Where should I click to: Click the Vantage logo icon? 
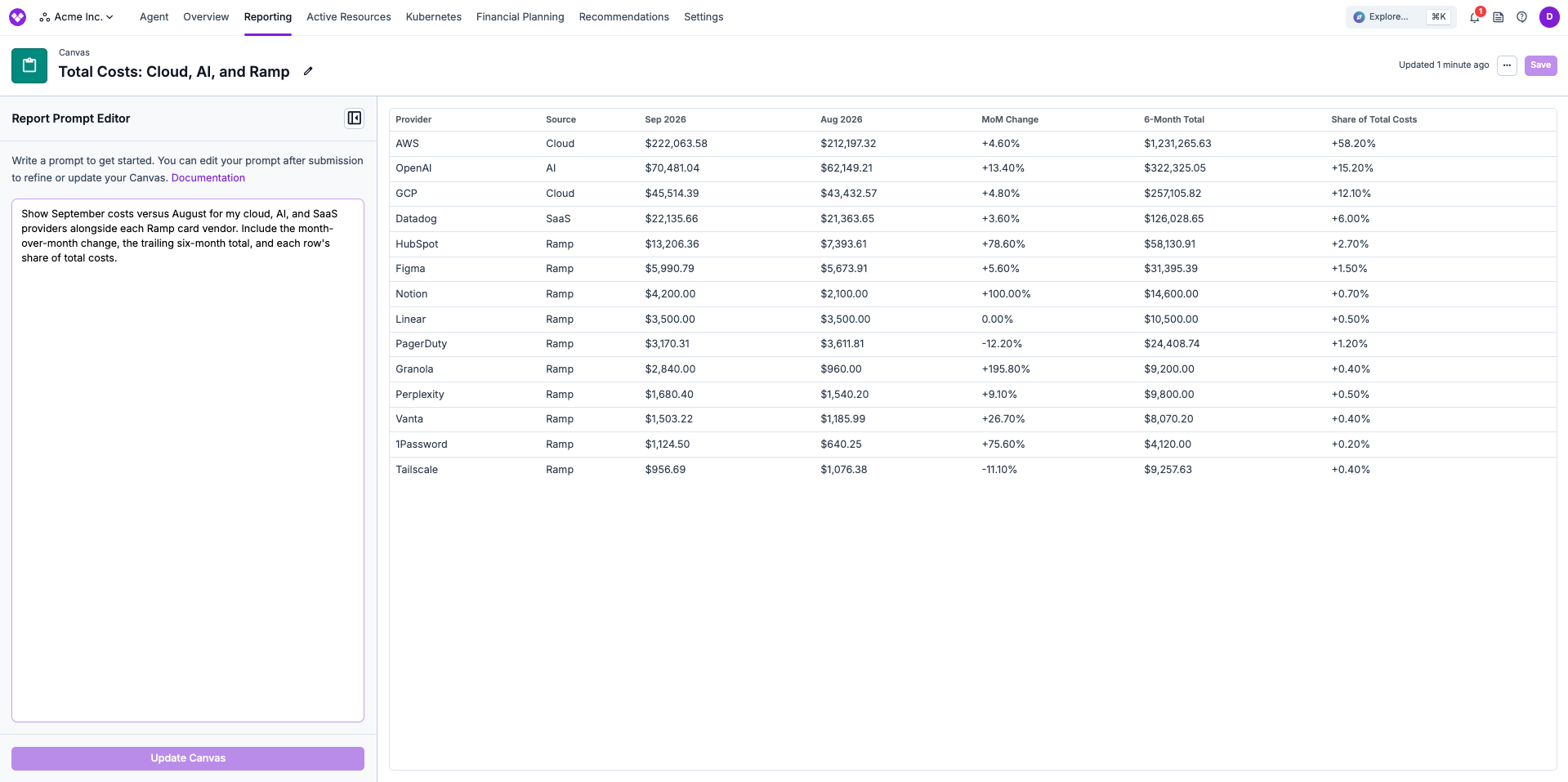click(x=17, y=16)
